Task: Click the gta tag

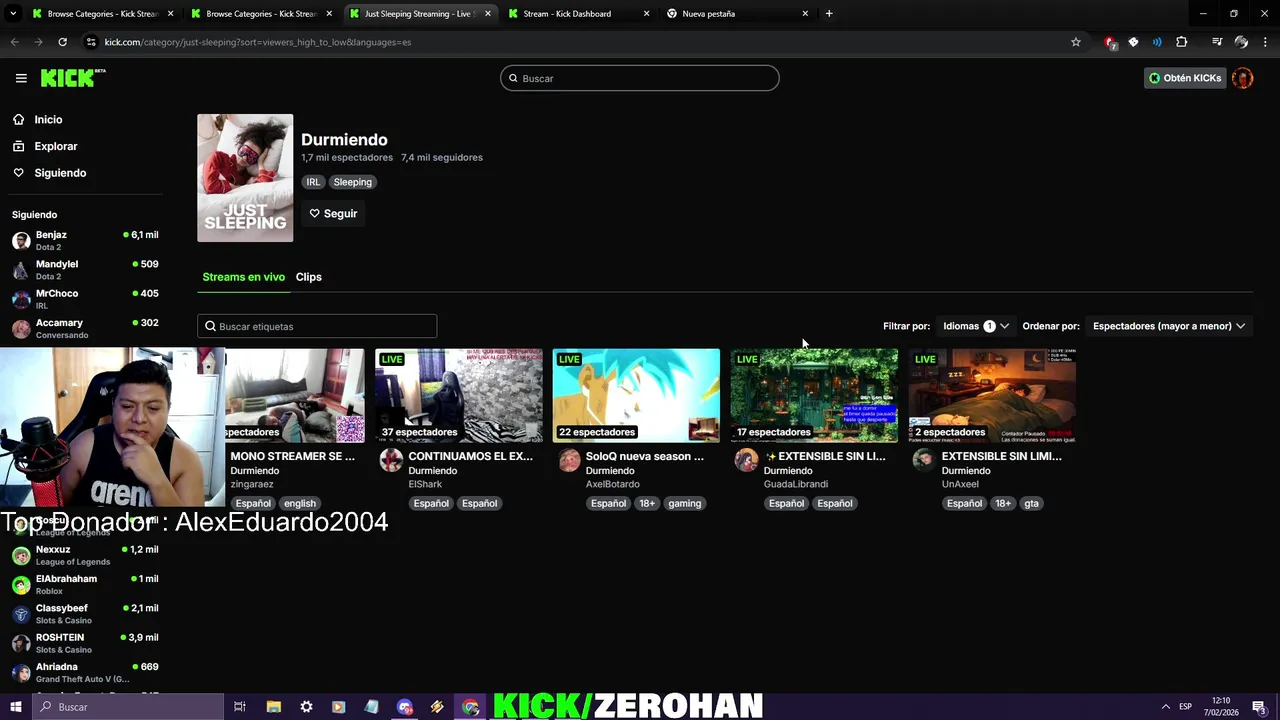Action: pyautogui.click(x=1031, y=503)
